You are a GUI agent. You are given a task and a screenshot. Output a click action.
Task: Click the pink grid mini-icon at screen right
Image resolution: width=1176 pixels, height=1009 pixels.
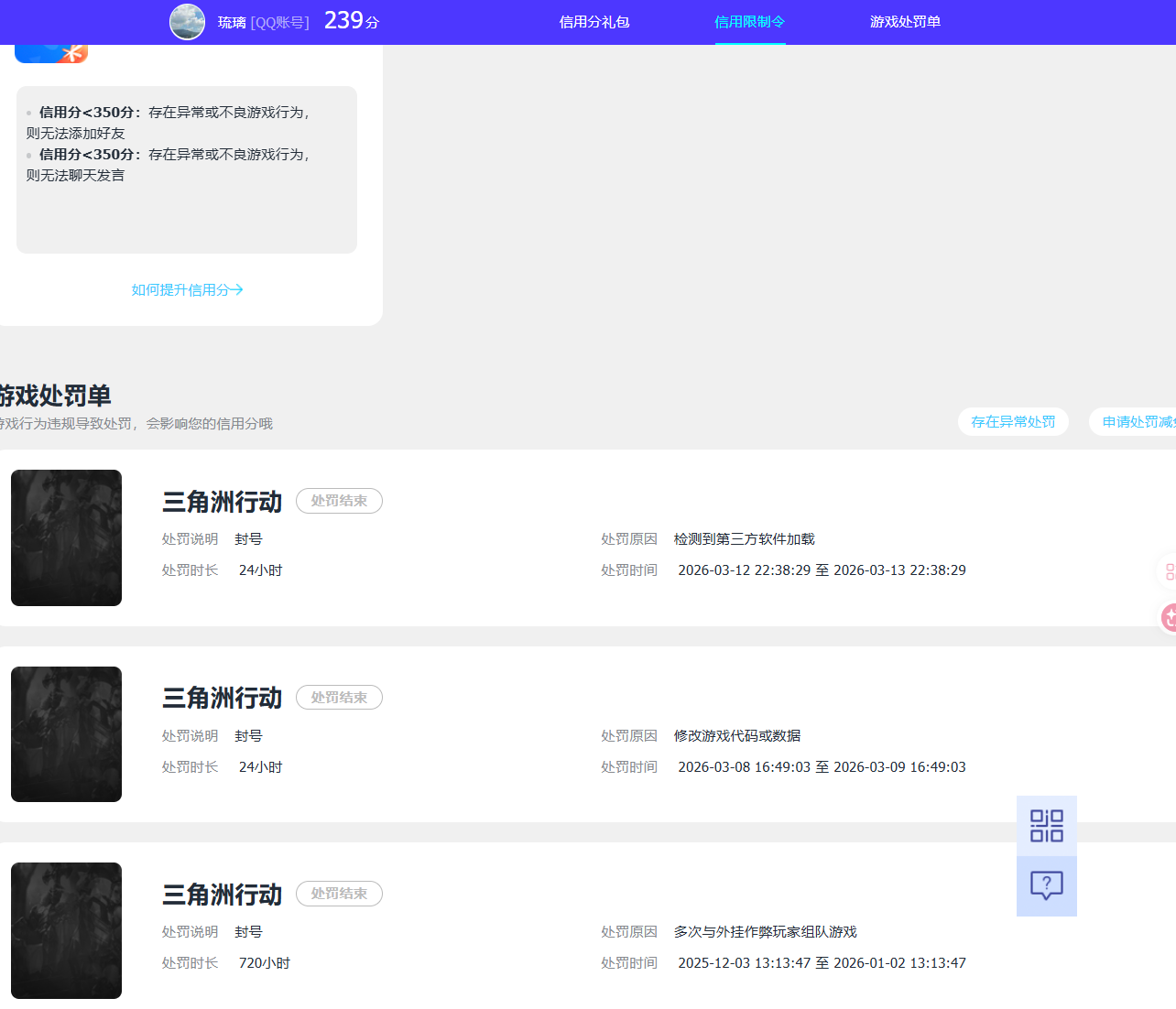[x=1170, y=571]
